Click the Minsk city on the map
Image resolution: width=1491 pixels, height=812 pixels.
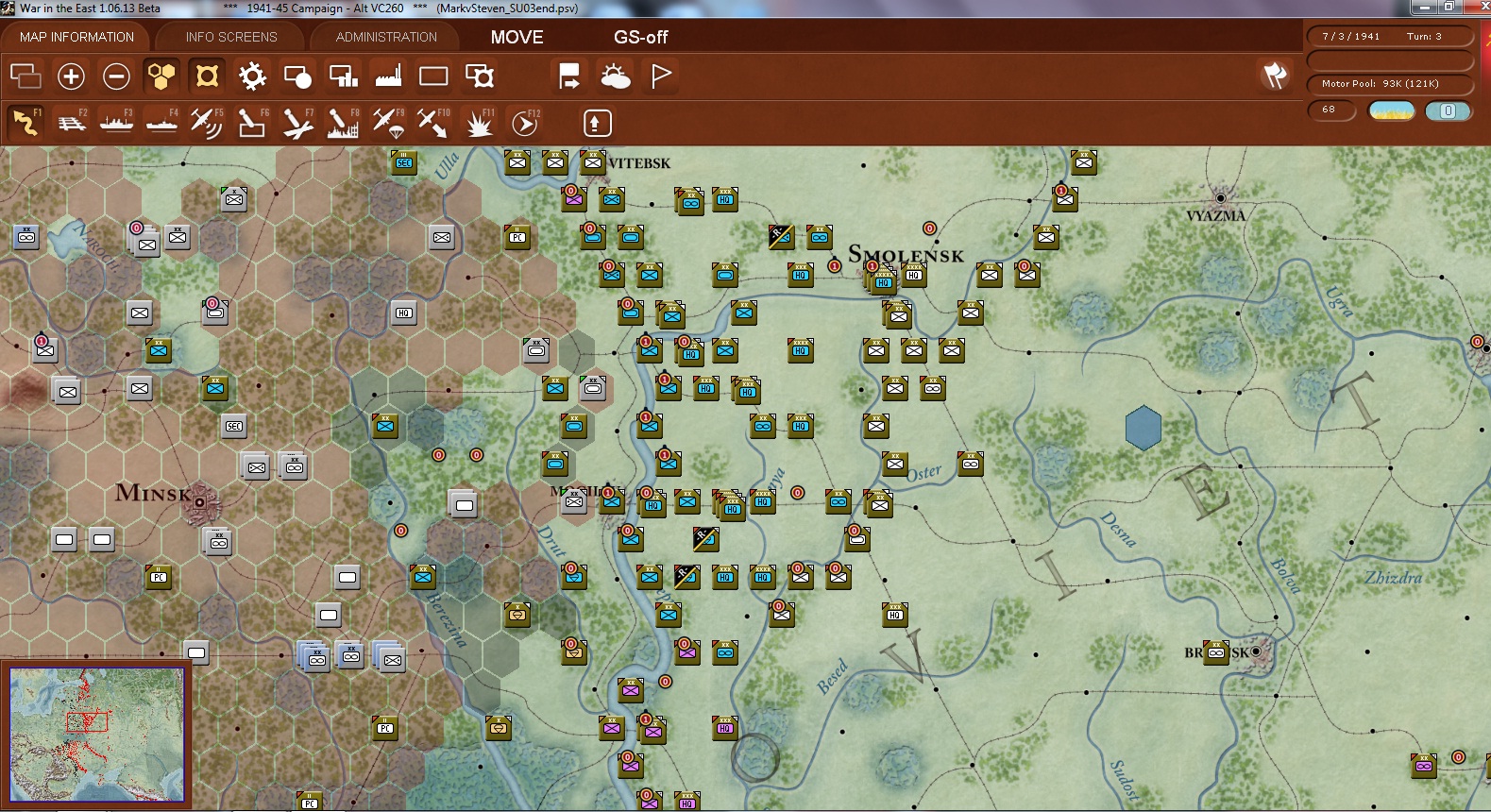click(x=199, y=501)
